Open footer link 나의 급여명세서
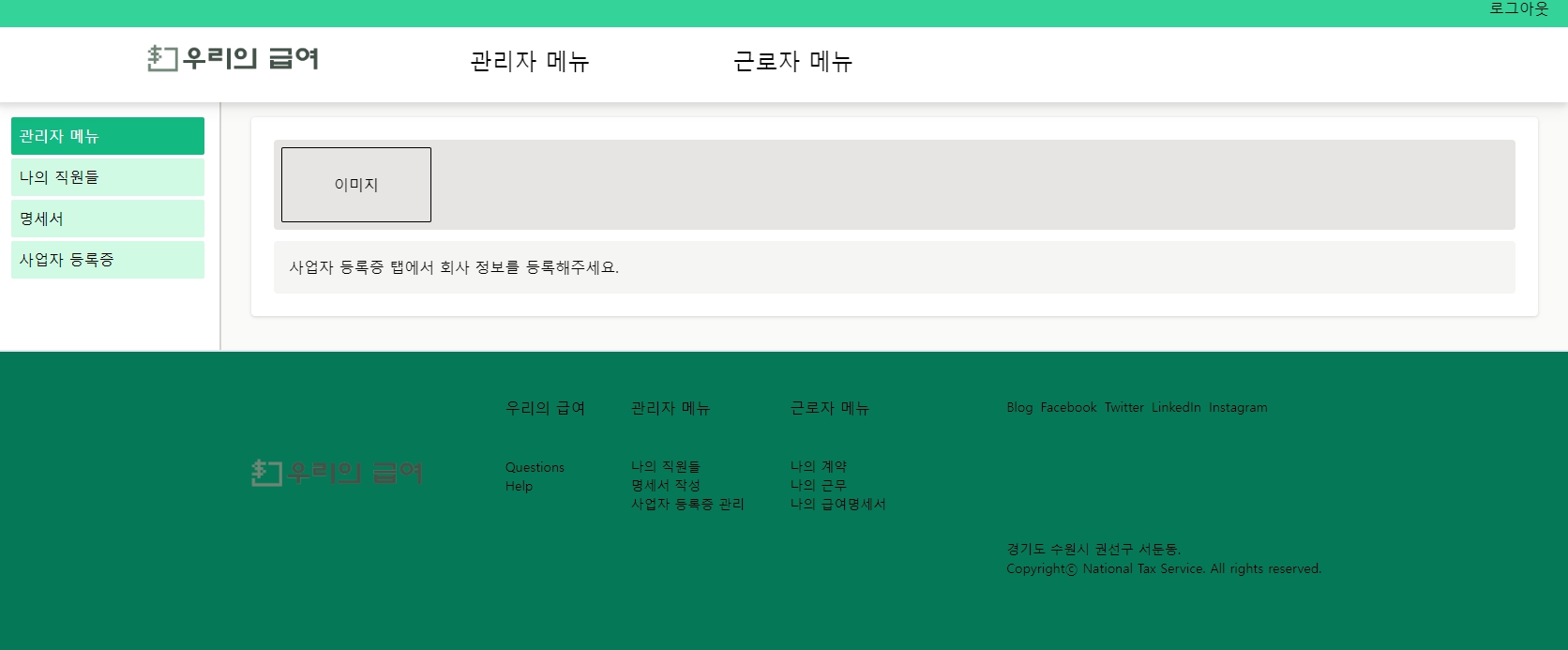Image resolution: width=1568 pixels, height=650 pixels. [838, 504]
